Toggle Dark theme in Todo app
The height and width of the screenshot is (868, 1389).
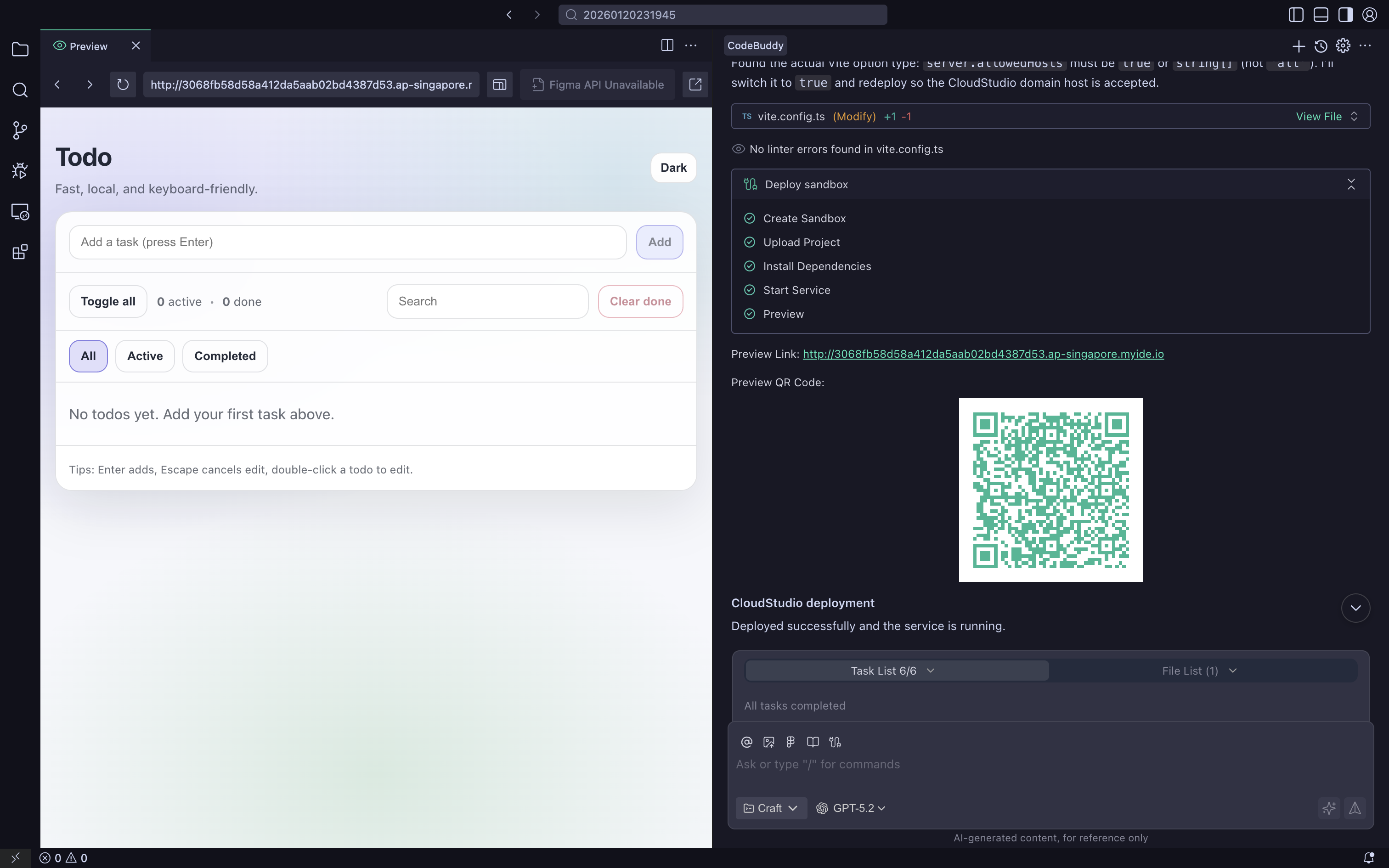(673, 168)
